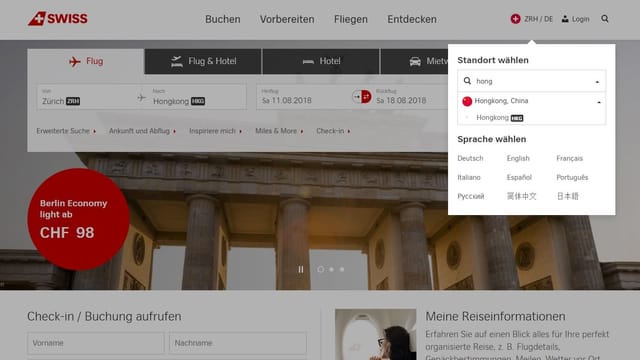The image size is (640, 360).
Task: Collapse the Standort search dropdown arrow
Action: click(597, 82)
